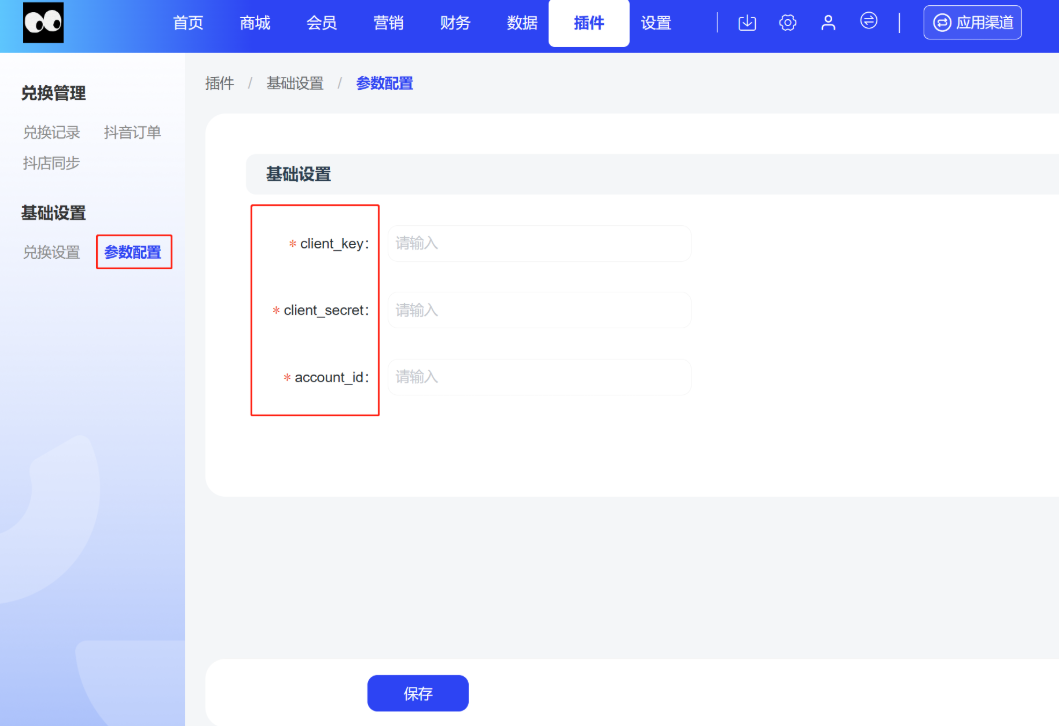Click the 应用渠道 button

972,23
